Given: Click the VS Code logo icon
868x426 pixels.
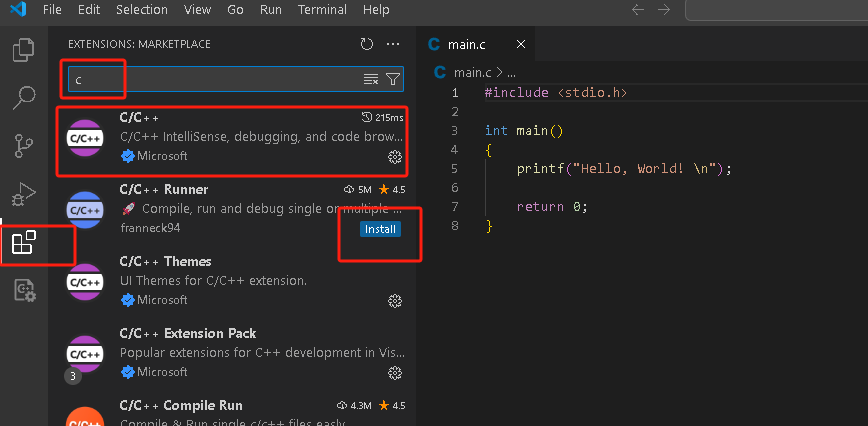Looking at the screenshot, I should coord(18,9).
